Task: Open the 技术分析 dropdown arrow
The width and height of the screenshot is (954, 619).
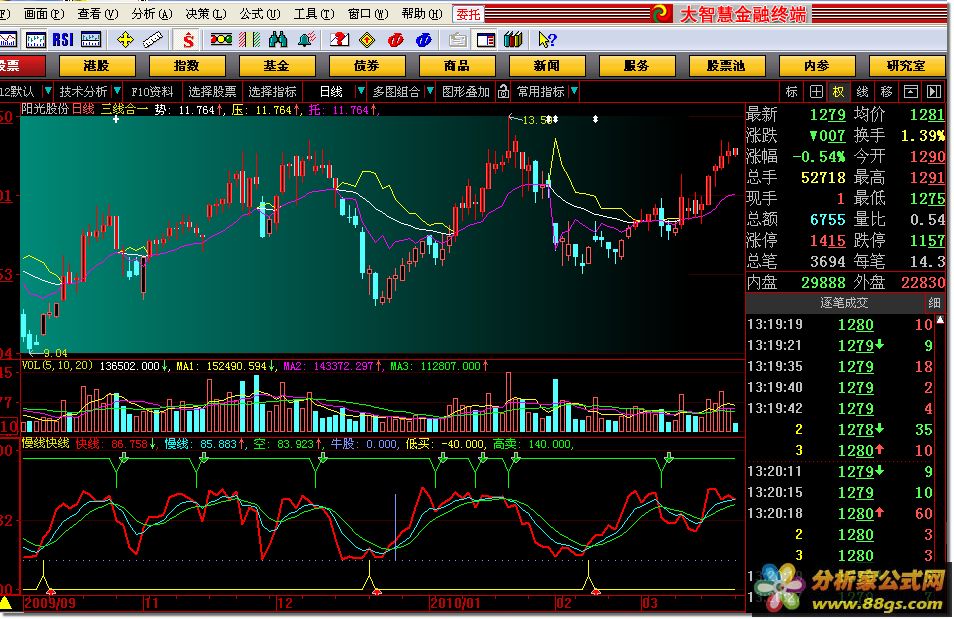Action: 117,91
